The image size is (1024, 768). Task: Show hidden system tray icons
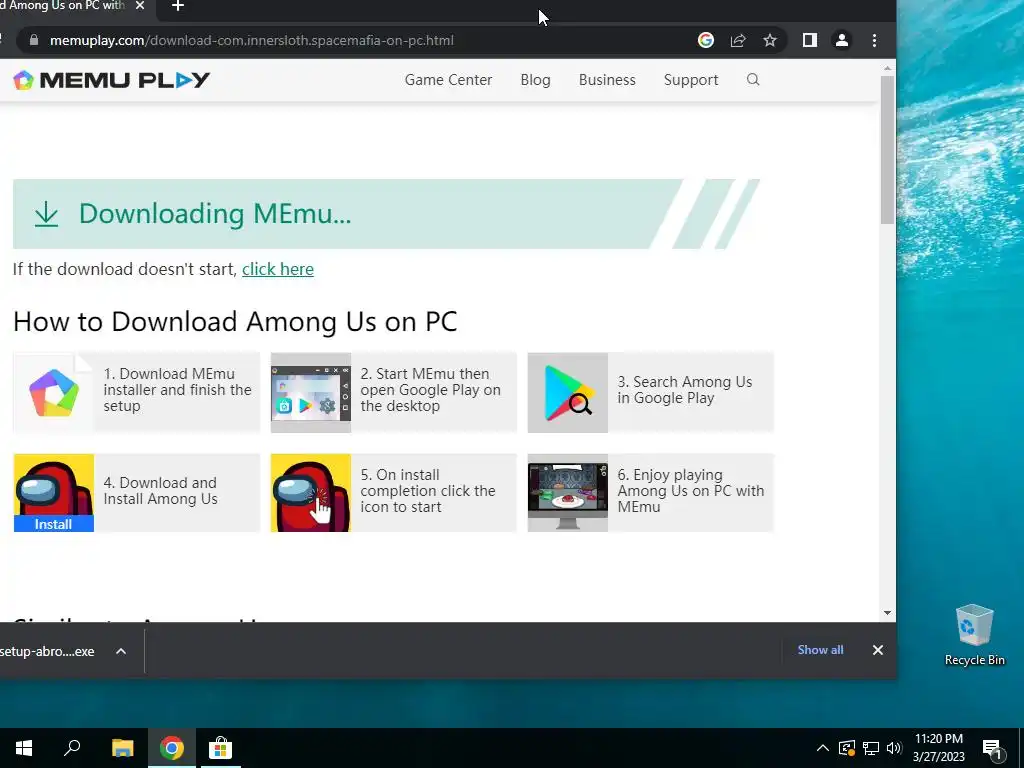(823, 748)
